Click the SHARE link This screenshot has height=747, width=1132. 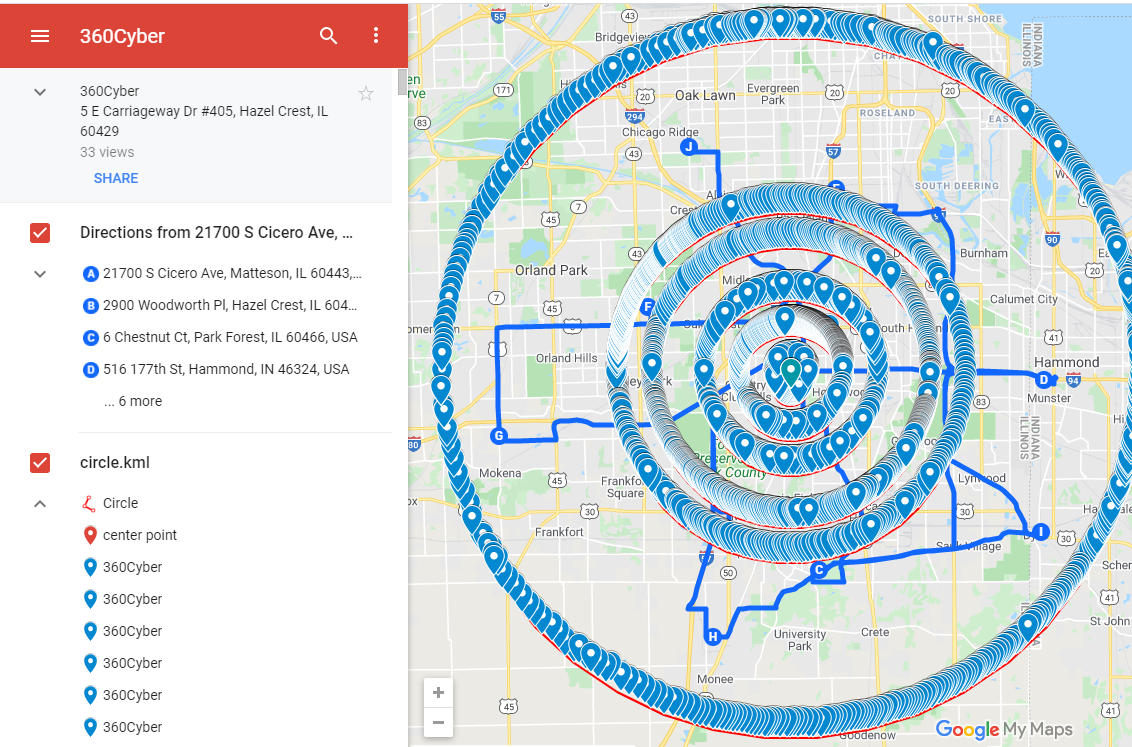click(116, 178)
